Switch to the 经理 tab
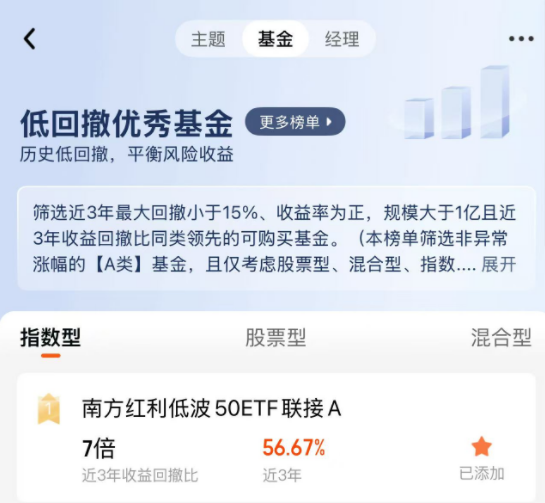The height and width of the screenshot is (503, 545). click(342, 39)
